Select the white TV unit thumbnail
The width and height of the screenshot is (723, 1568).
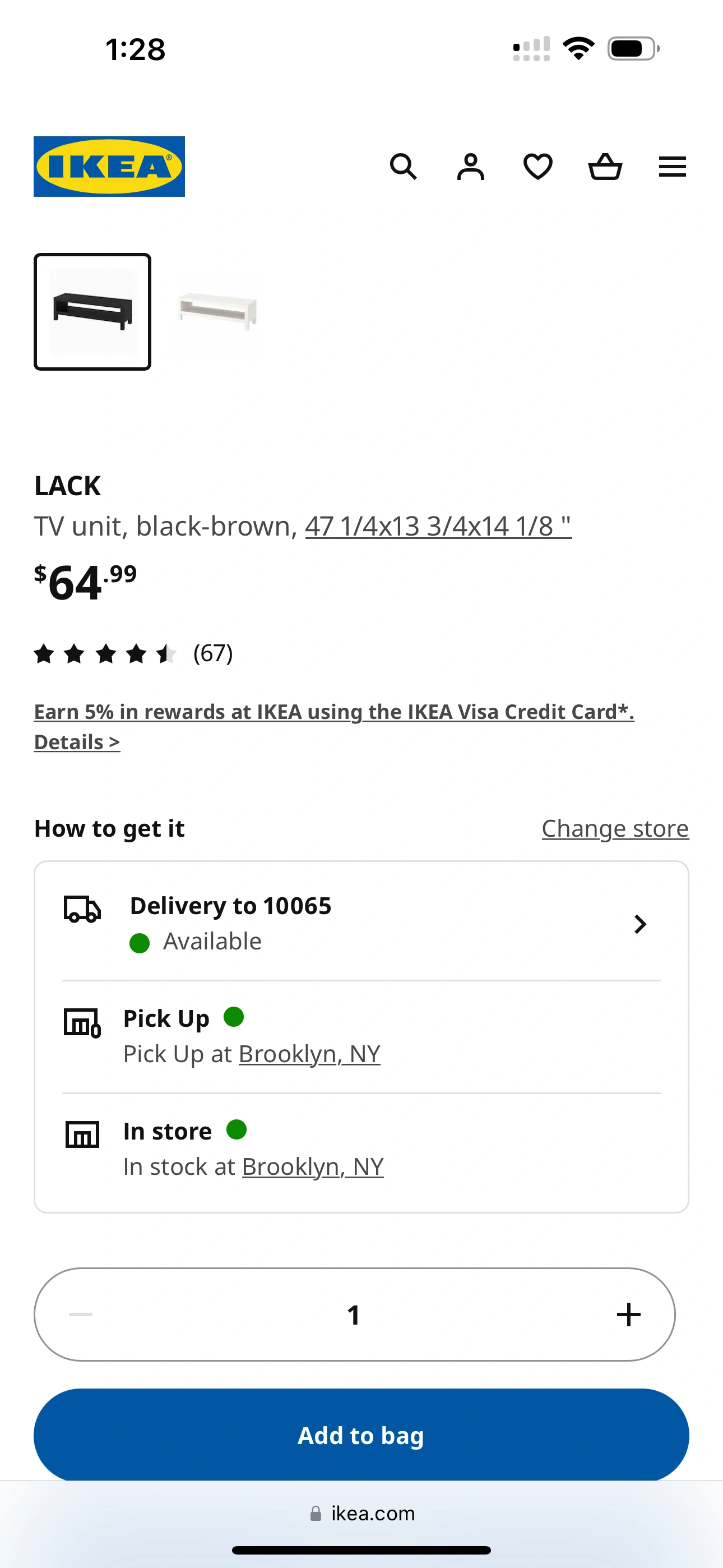coord(217,311)
